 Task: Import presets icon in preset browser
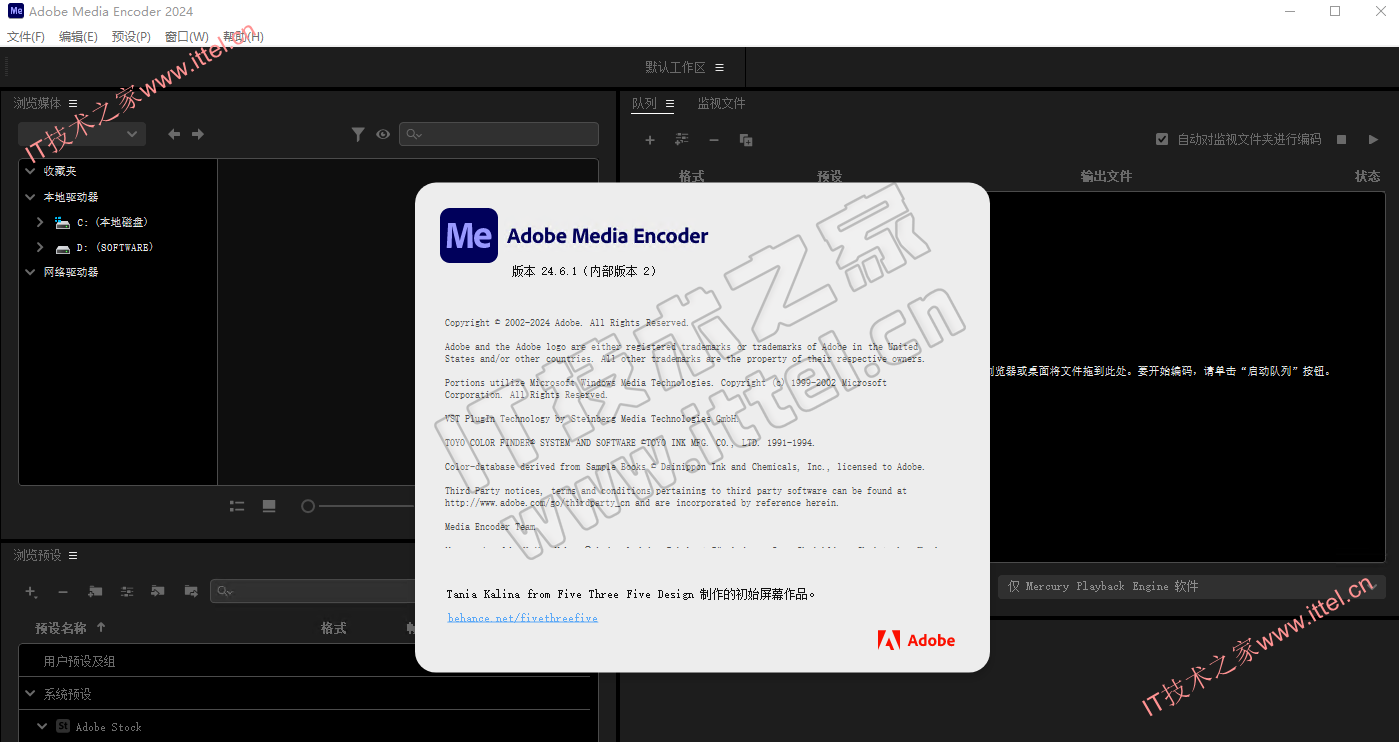click(x=158, y=592)
